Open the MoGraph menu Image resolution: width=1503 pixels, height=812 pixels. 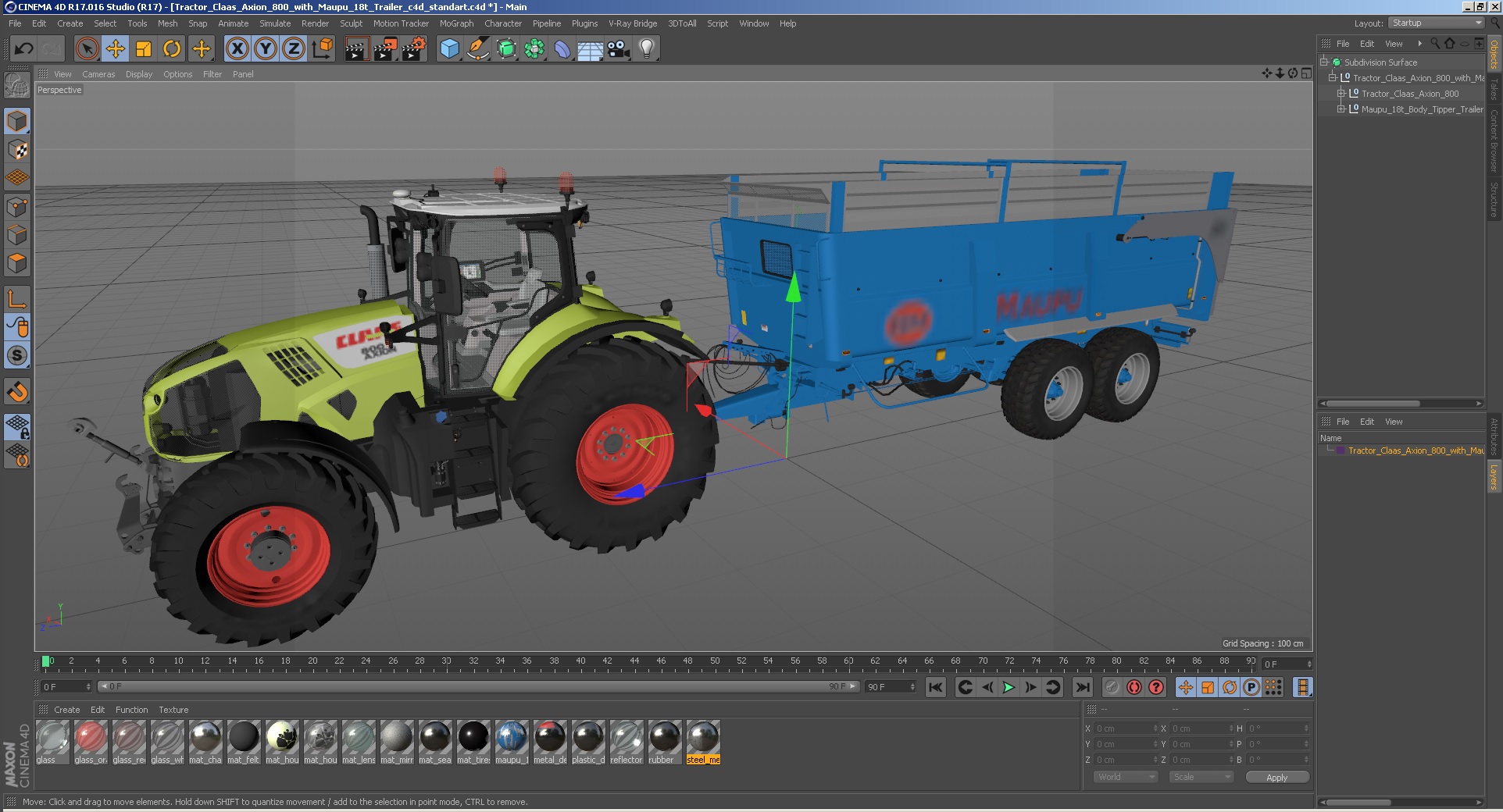pyautogui.click(x=456, y=23)
